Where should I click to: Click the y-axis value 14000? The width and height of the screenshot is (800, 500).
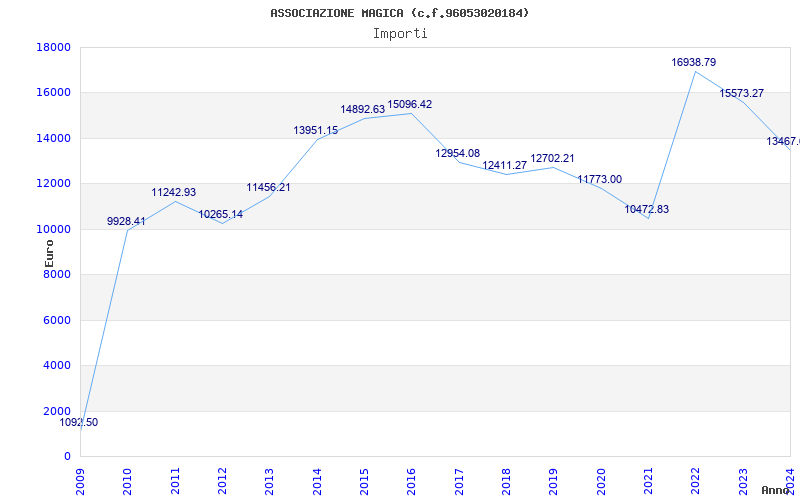53,138
